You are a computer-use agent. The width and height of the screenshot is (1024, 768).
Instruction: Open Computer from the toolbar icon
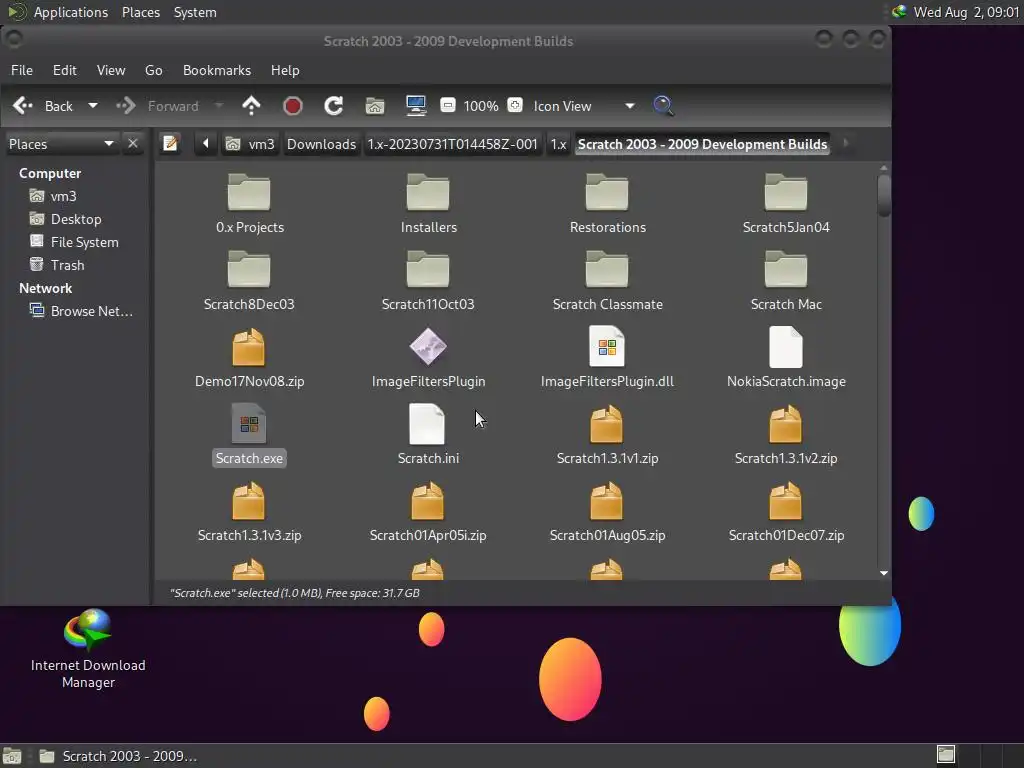416,106
